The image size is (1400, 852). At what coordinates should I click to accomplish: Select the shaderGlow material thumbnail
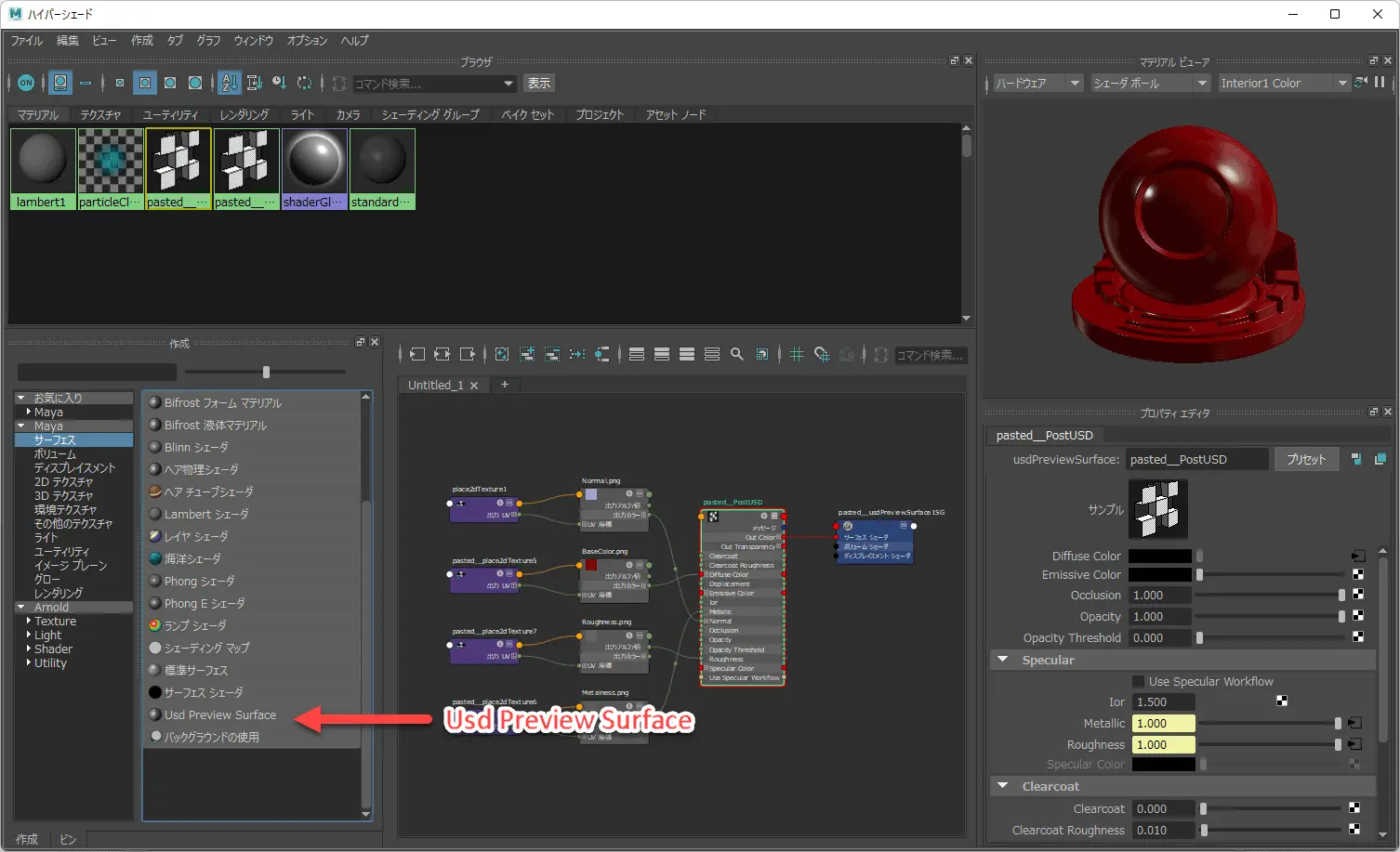pos(314,168)
